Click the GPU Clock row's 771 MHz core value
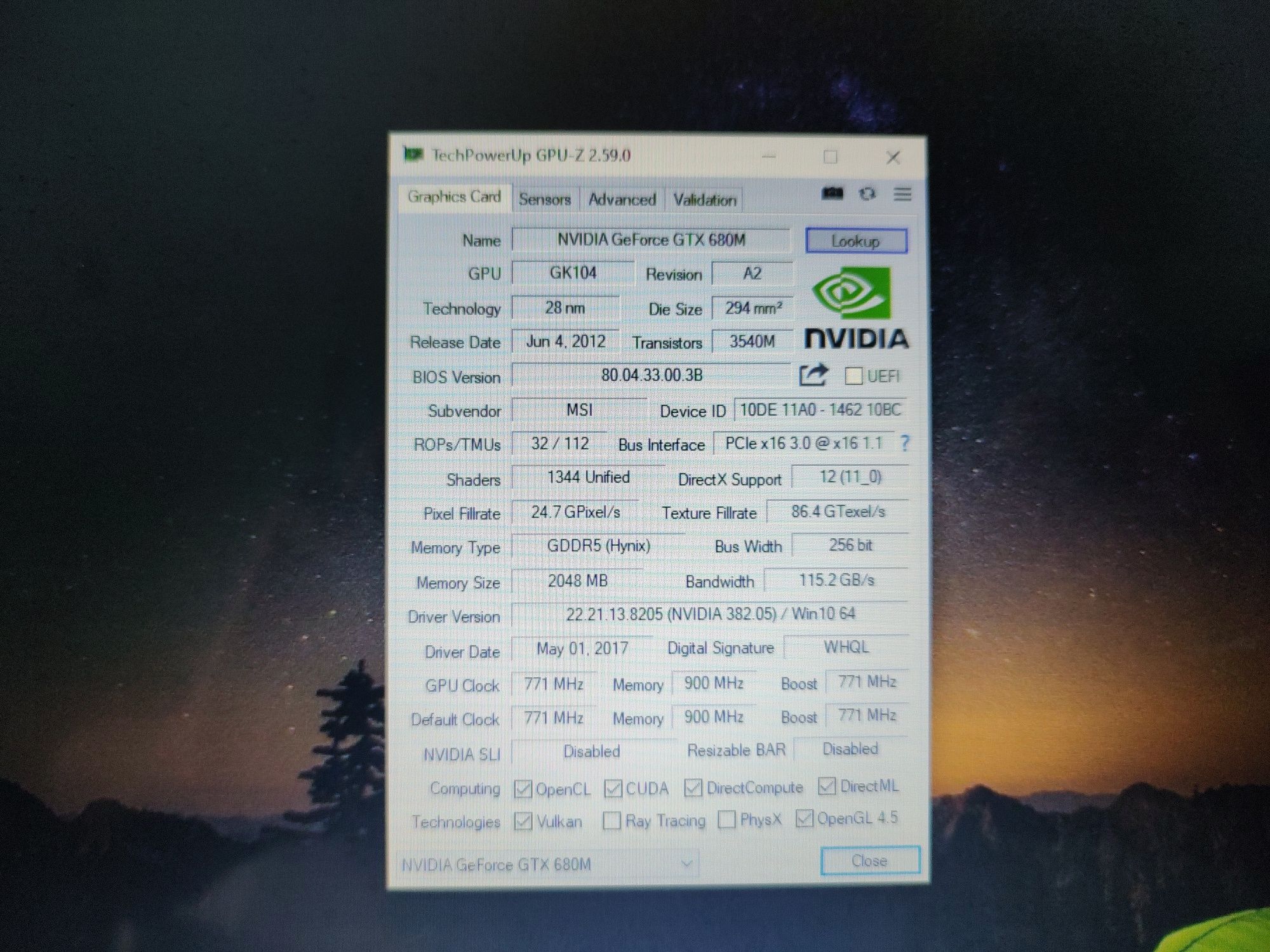The image size is (1270, 952). [554, 684]
